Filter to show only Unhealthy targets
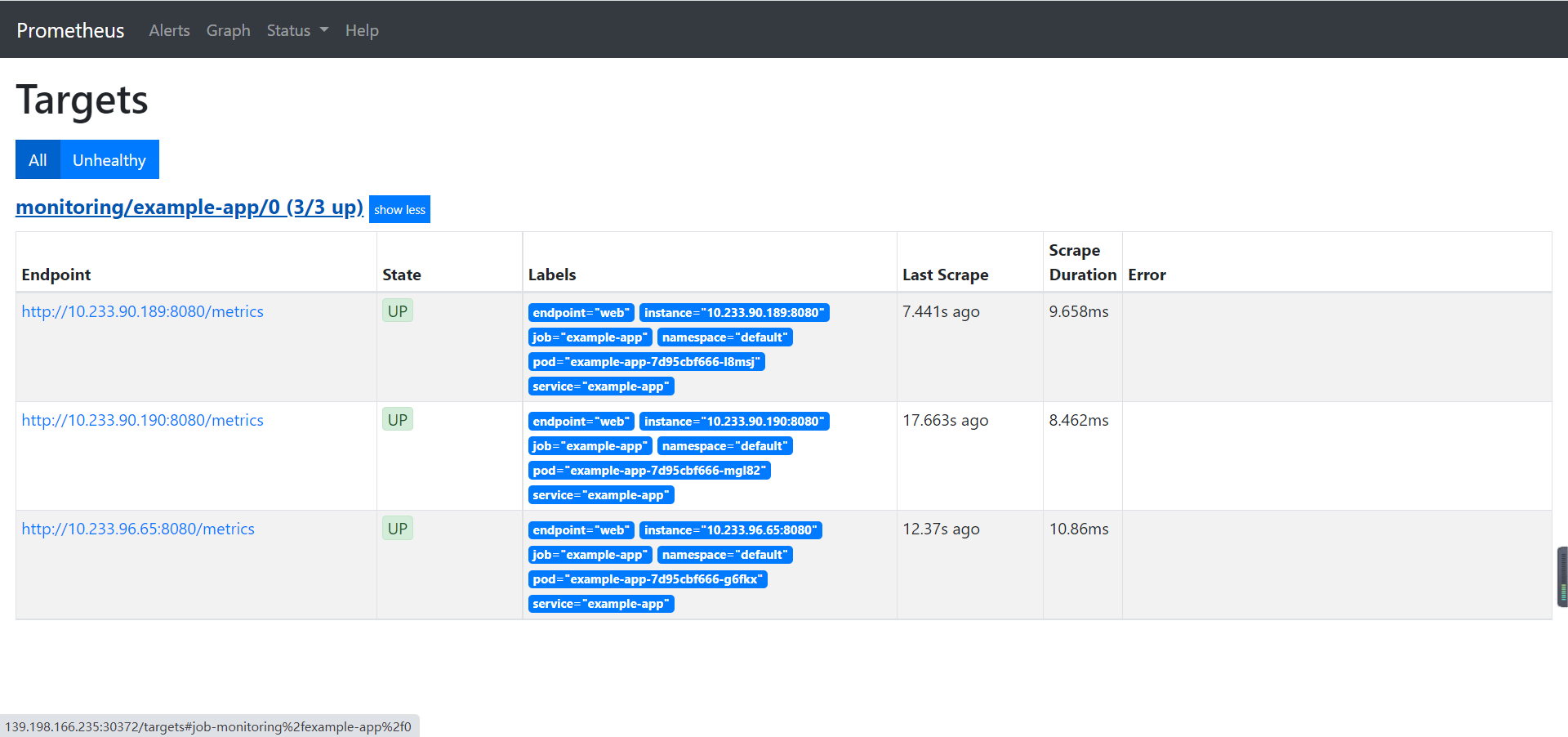1568x737 pixels. coord(109,159)
